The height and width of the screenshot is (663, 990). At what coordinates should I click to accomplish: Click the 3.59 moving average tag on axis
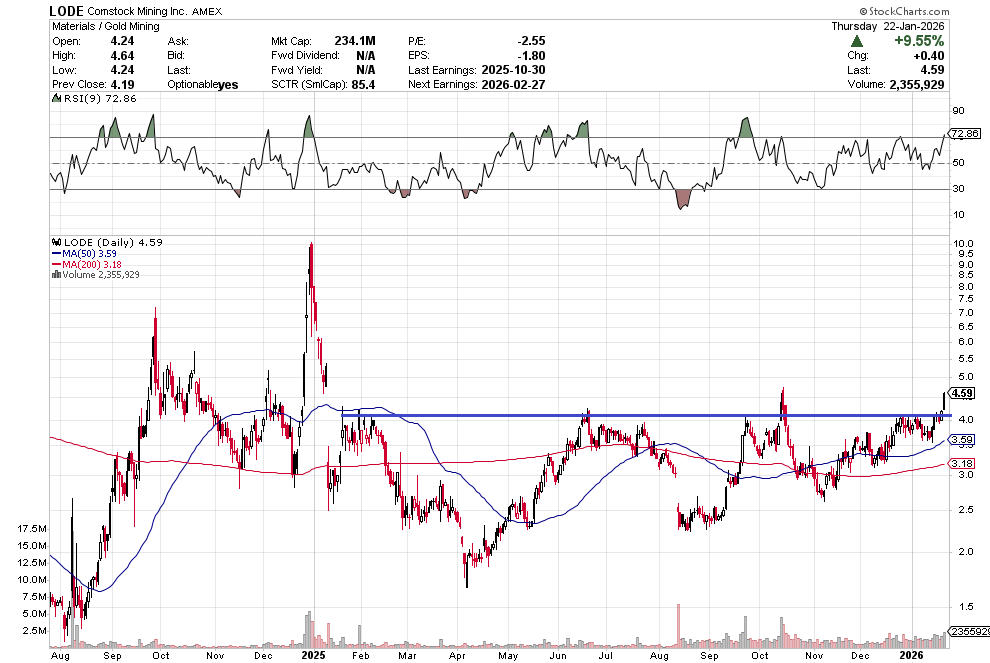point(962,439)
